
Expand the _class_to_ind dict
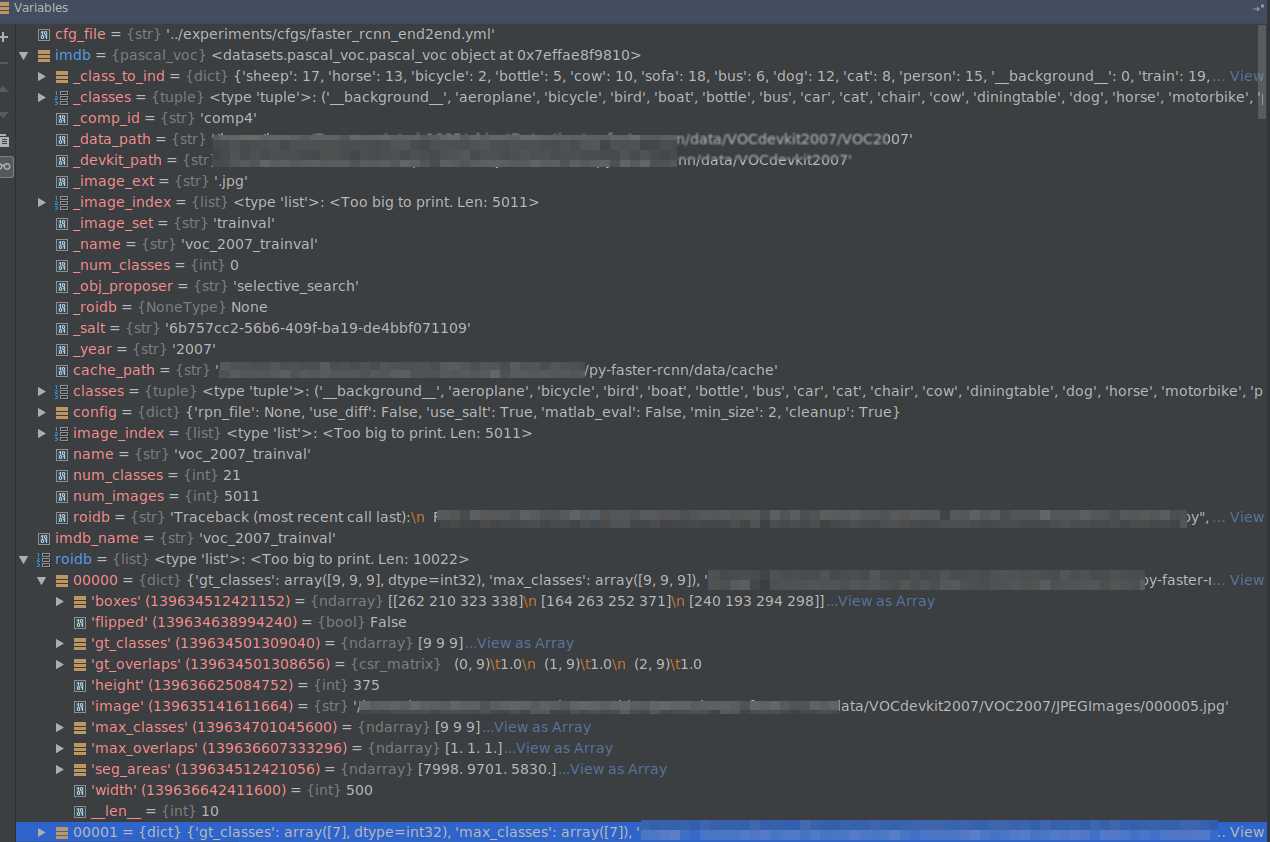click(41, 76)
